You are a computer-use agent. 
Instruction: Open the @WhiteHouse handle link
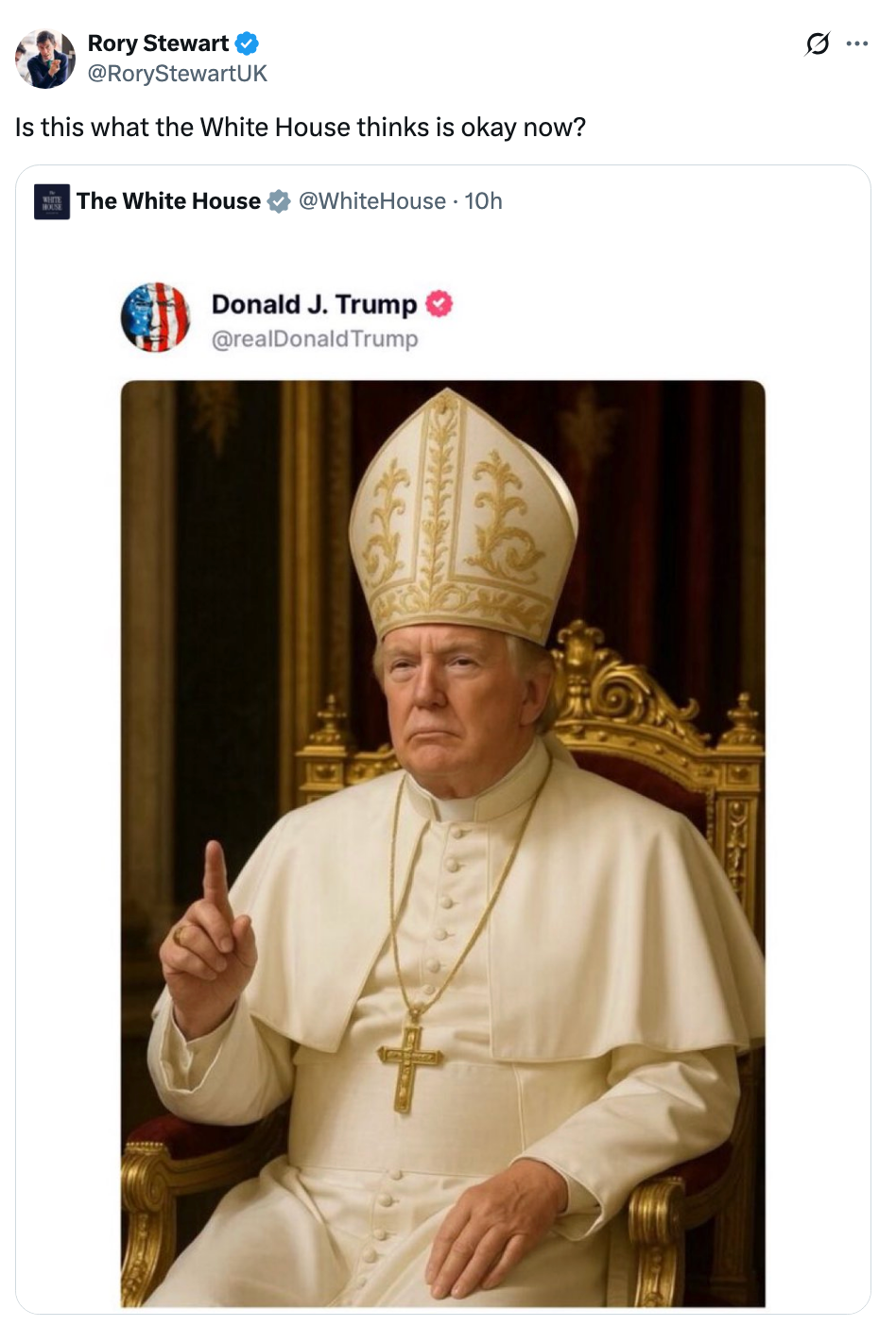point(372,201)
